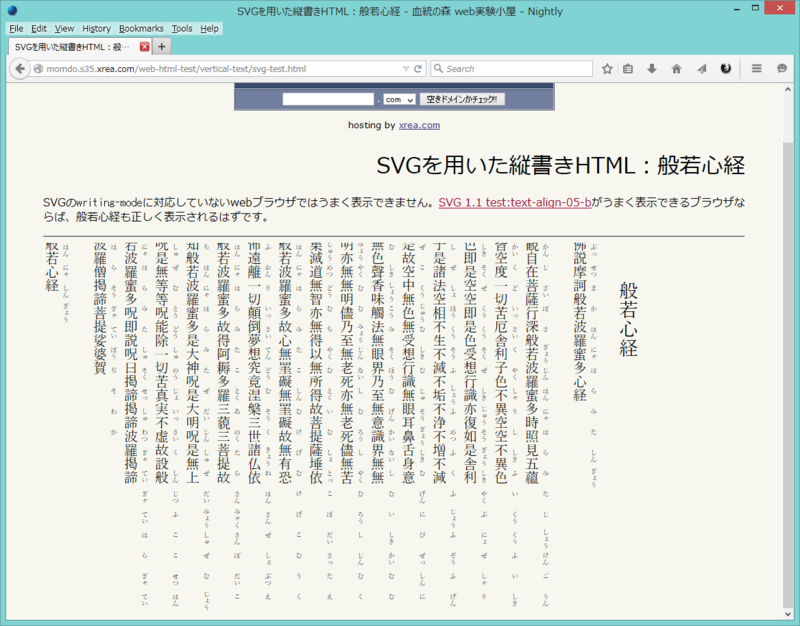Click the Firefox Nightly globe icon in title bar
The image size is (800, 626).
pyautogui.click(x=12, y=10)
